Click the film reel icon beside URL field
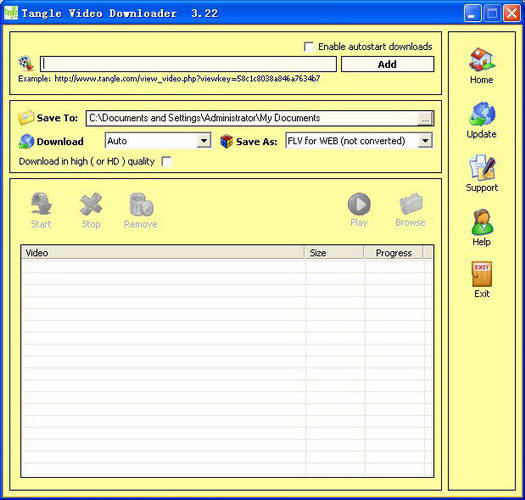This screenshot has width=525, height=500. click(26, 63)
